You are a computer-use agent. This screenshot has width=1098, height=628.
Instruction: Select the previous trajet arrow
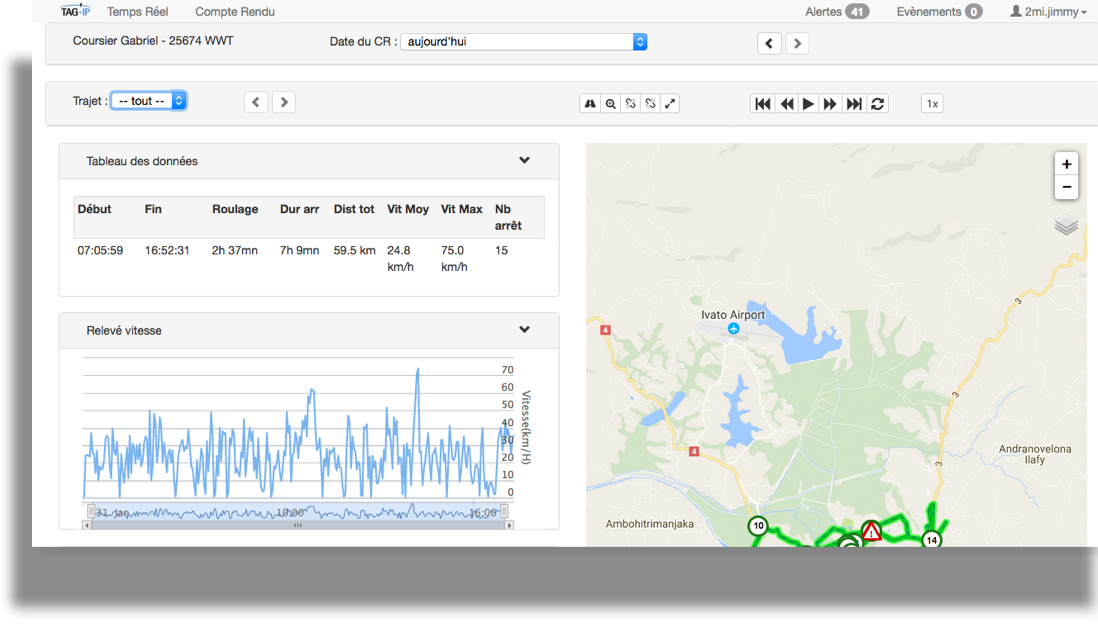256,102
